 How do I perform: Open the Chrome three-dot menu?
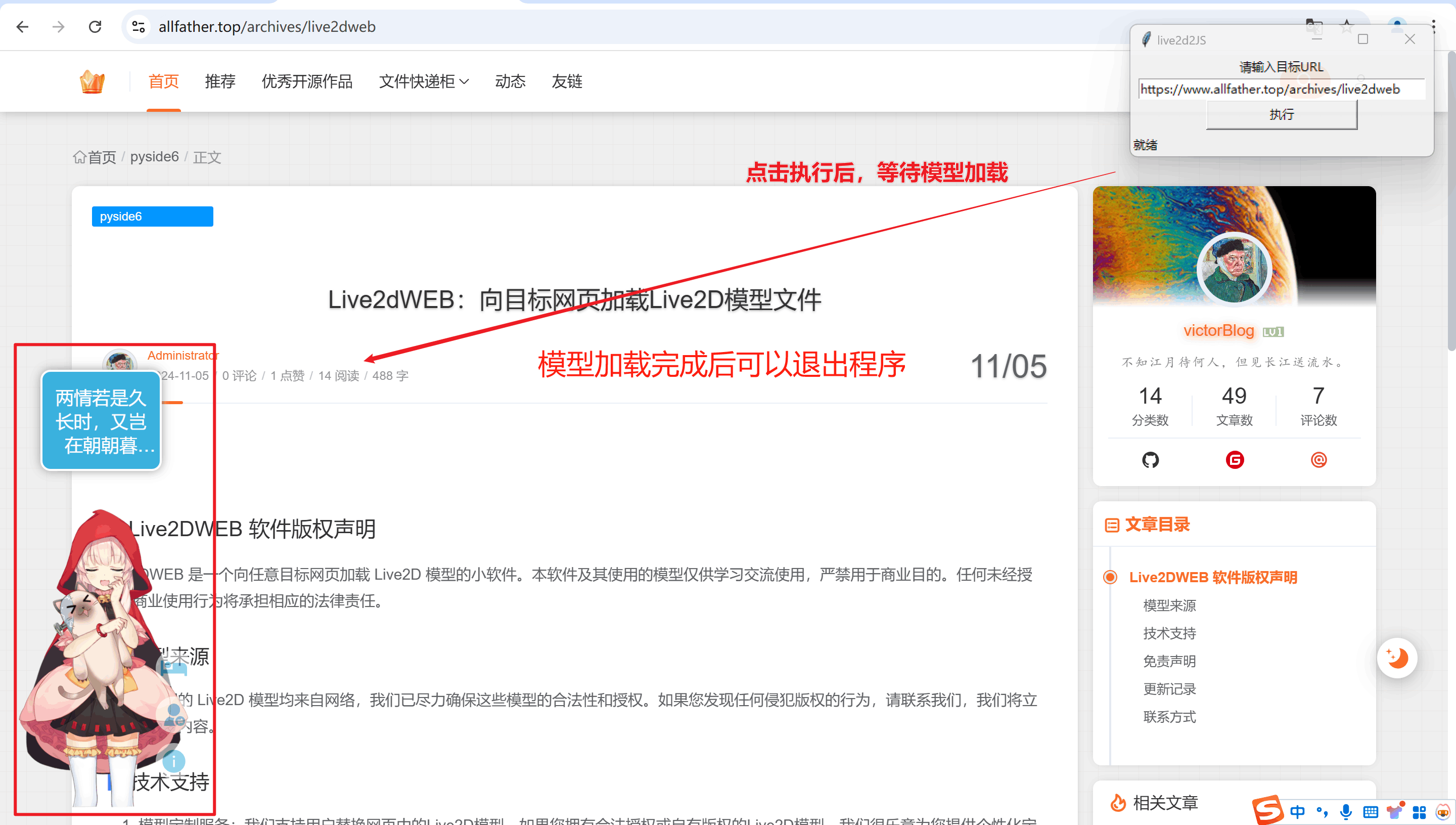(x=1433, y=27)
